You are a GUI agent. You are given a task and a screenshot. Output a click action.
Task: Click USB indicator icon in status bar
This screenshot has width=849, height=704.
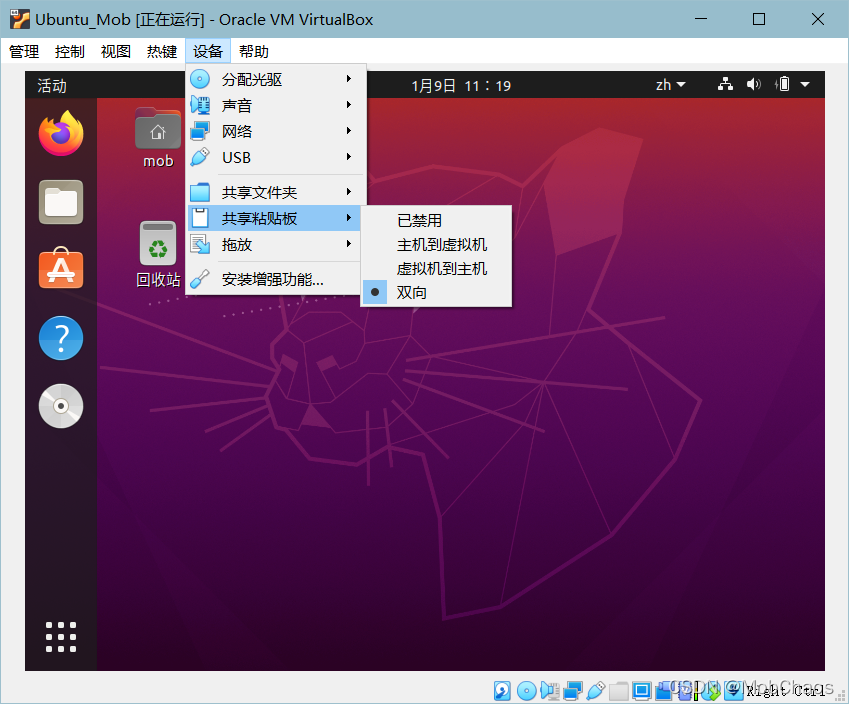pyautogui.click(x=596, y=690)
